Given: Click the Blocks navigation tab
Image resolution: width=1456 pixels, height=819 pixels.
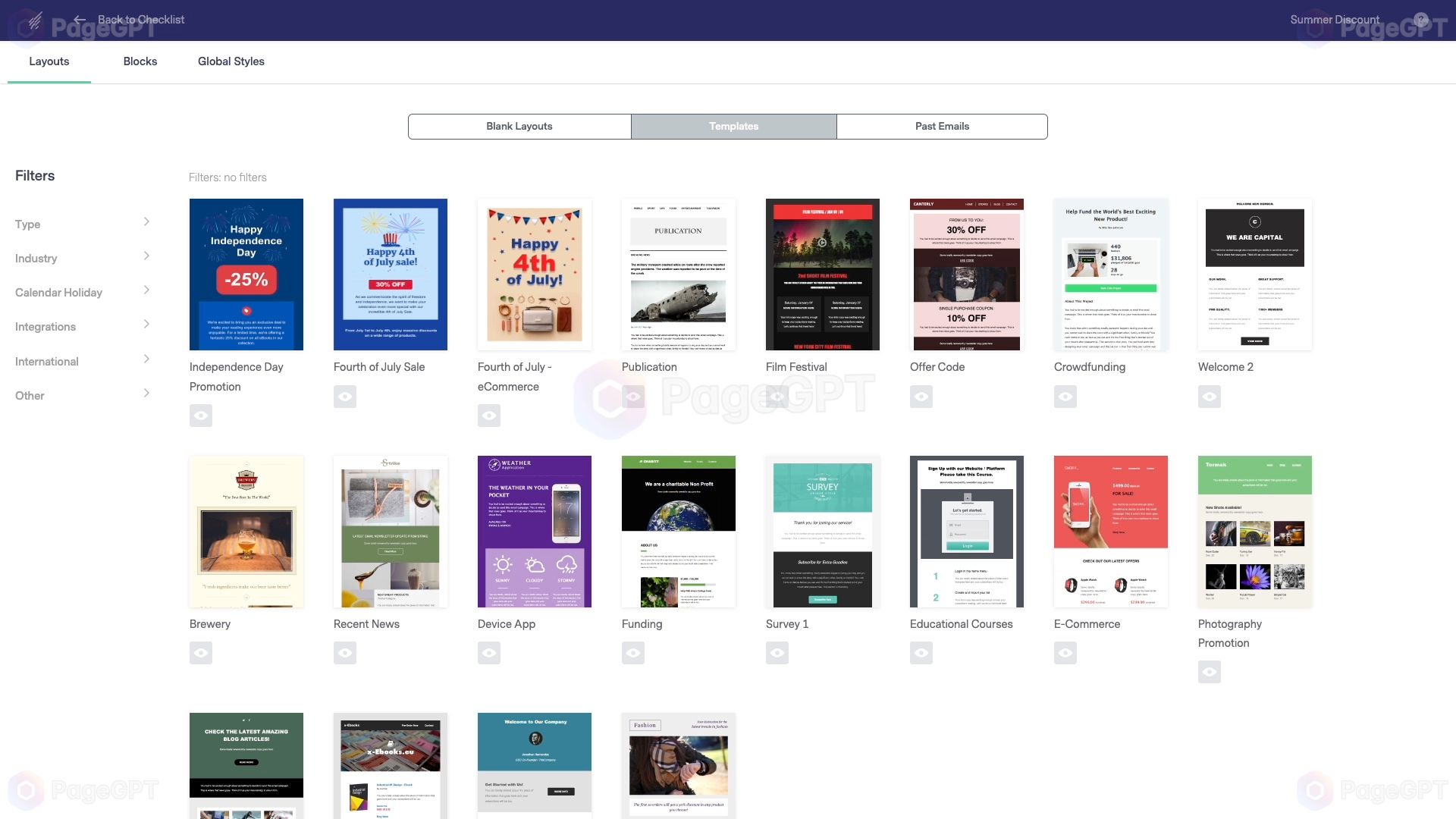Looking at the screenshot, I should (x=140, y=61).
